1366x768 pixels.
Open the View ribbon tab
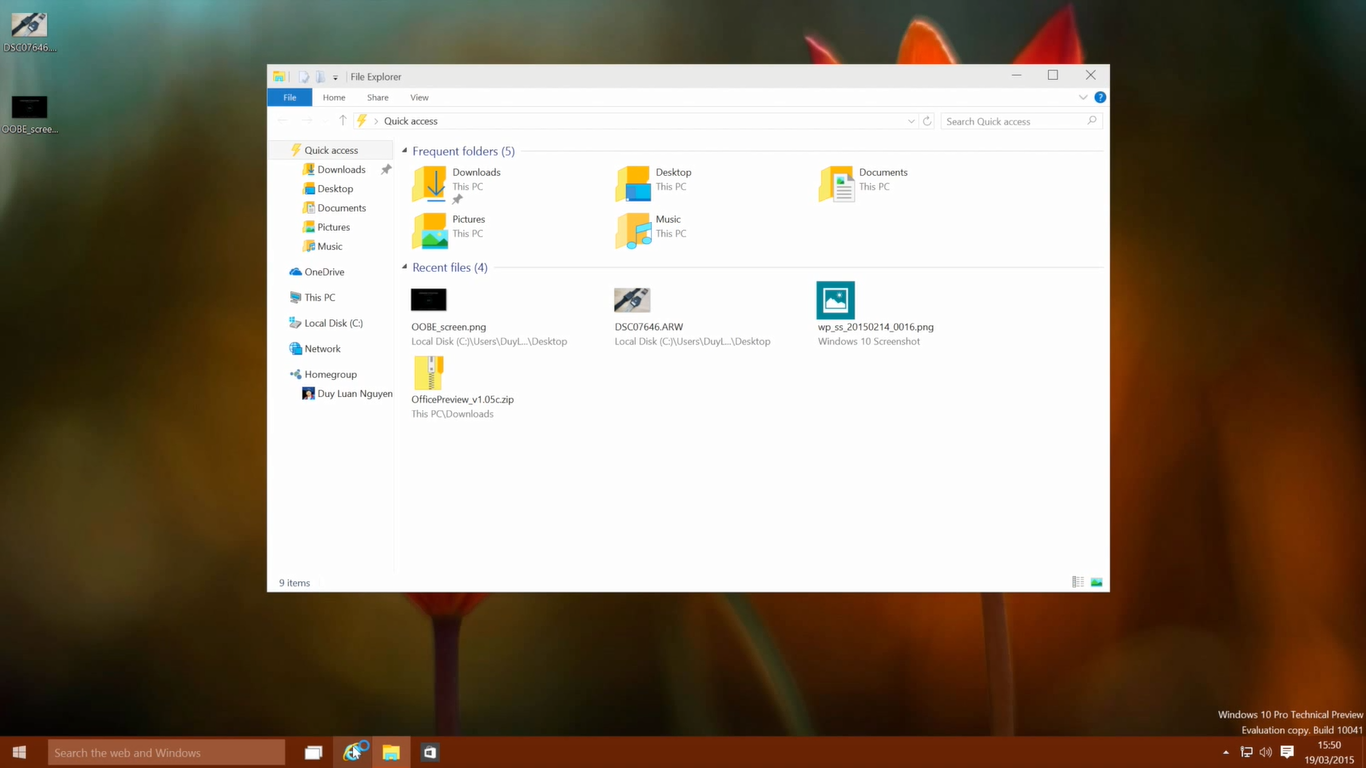(x=419, y=97)
